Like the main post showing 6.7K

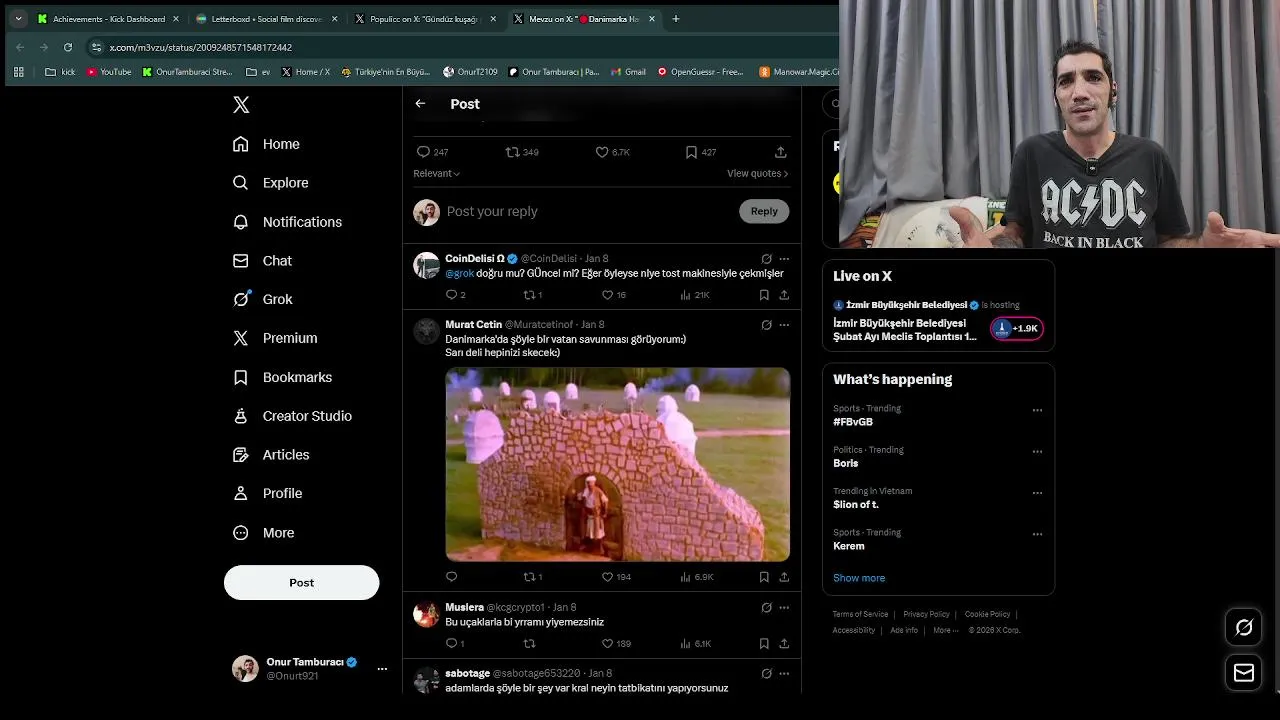click(602, 152)
